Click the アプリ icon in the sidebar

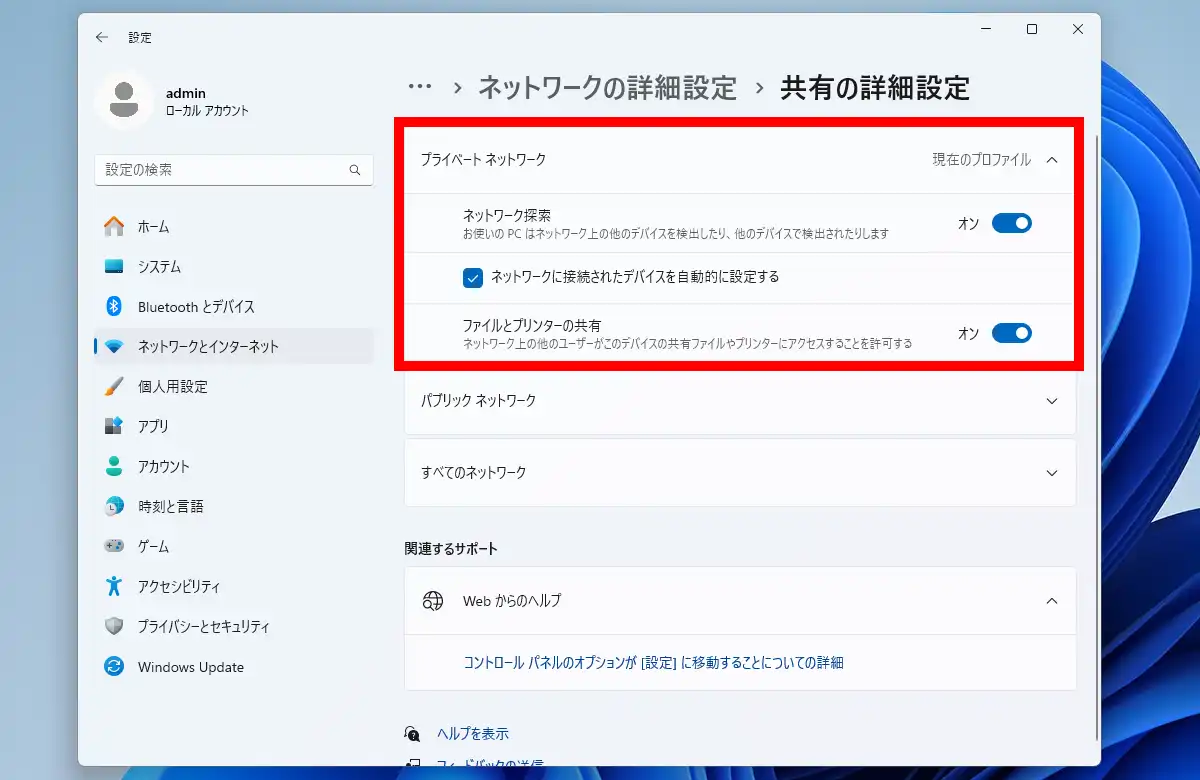point(114,426)
